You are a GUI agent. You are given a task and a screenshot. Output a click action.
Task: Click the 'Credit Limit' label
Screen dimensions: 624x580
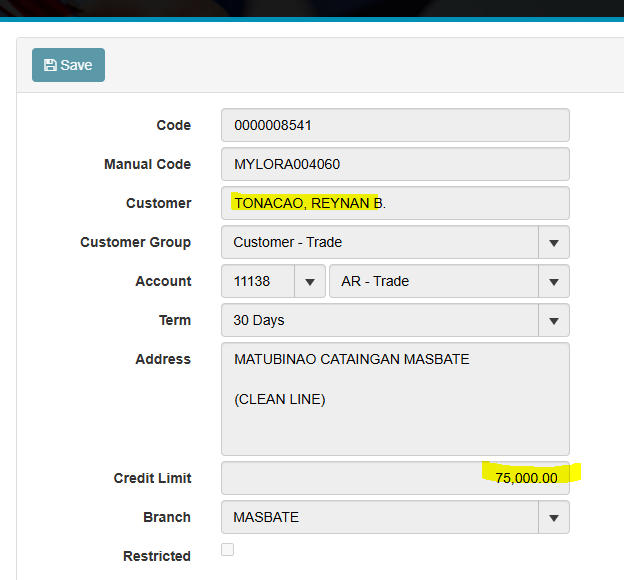click(152, 478)
